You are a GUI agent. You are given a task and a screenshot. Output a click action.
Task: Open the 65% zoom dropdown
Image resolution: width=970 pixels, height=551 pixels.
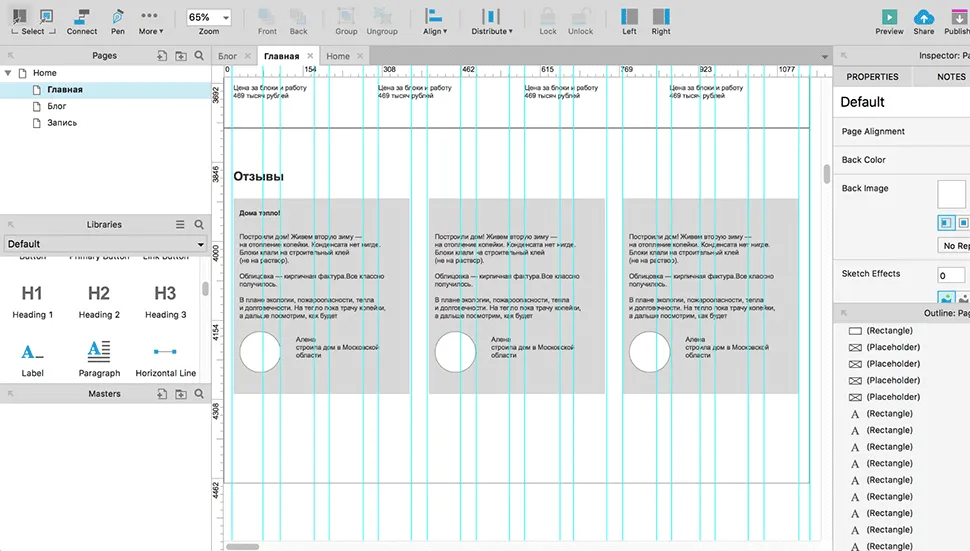208,18
